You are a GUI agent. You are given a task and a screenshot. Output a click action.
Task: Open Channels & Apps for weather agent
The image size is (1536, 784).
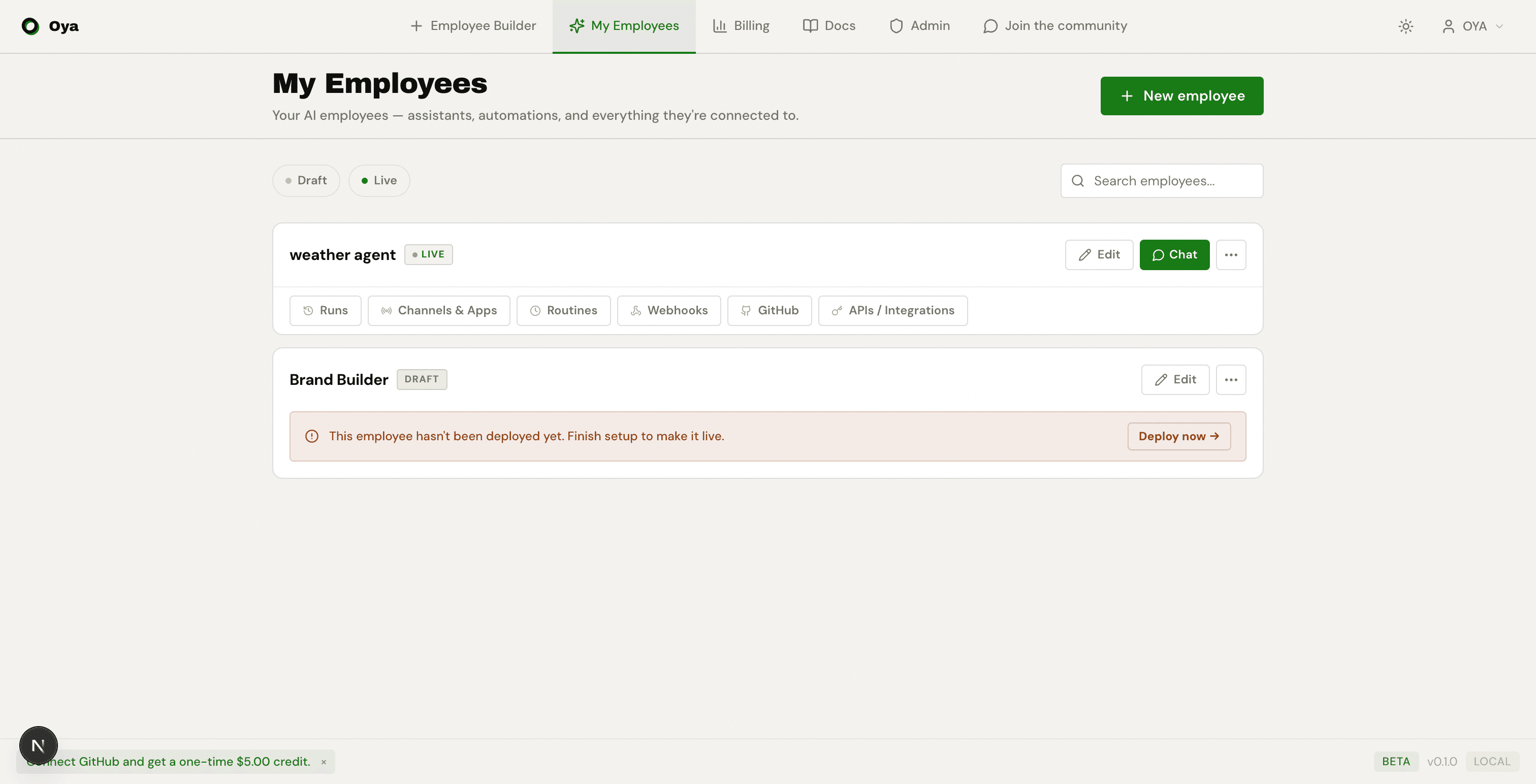coord(439,310)
